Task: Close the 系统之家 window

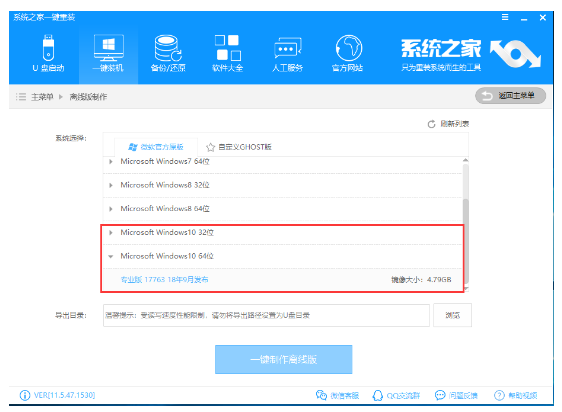Action: (x=543, y=17)
